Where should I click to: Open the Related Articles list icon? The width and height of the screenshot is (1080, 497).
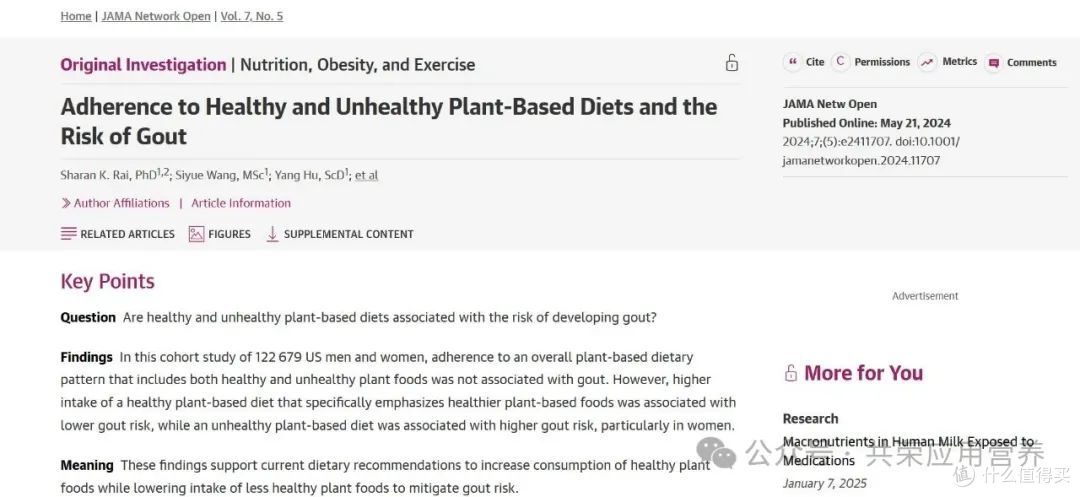(x=69, y=234)
